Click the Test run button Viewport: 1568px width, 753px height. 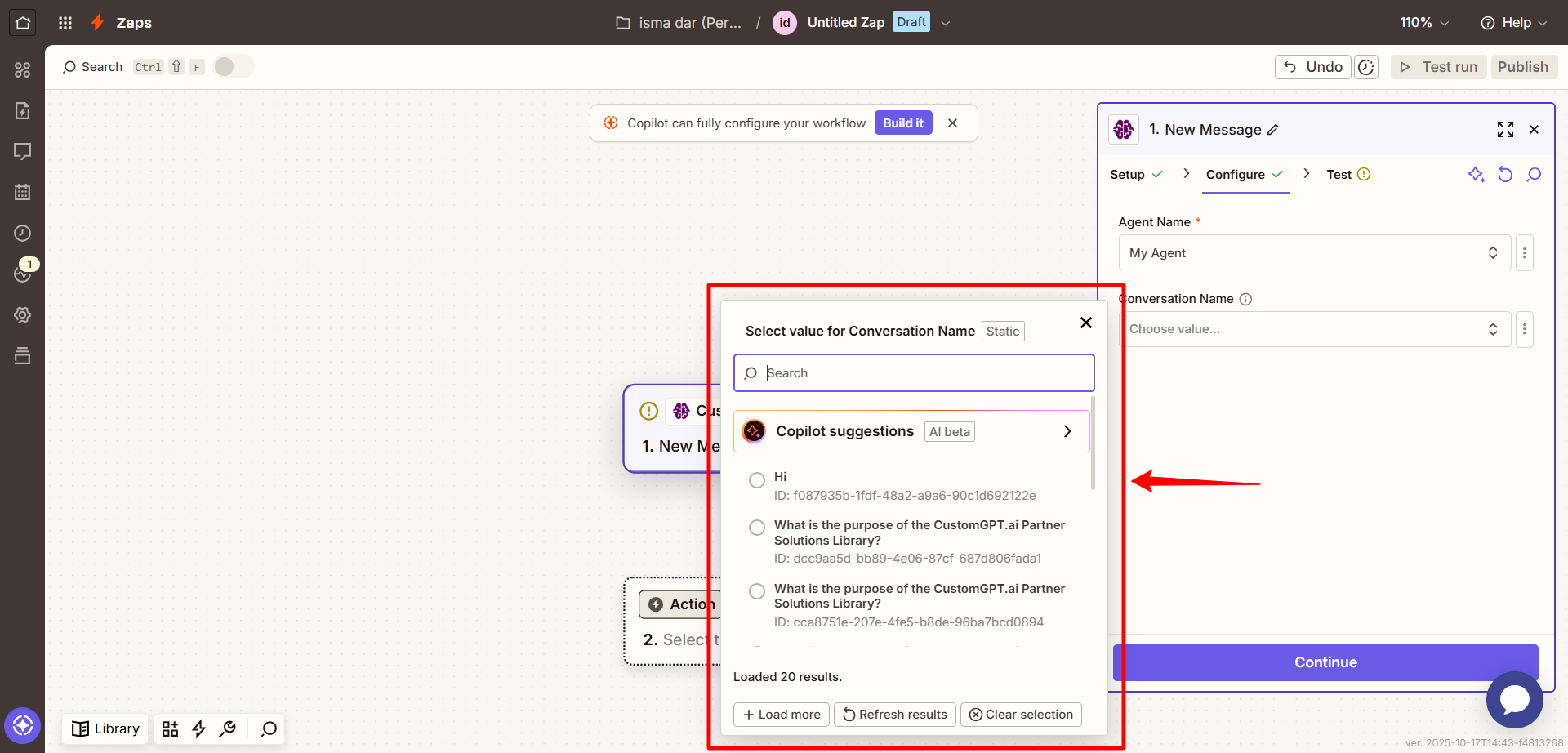click(1439, 67)
